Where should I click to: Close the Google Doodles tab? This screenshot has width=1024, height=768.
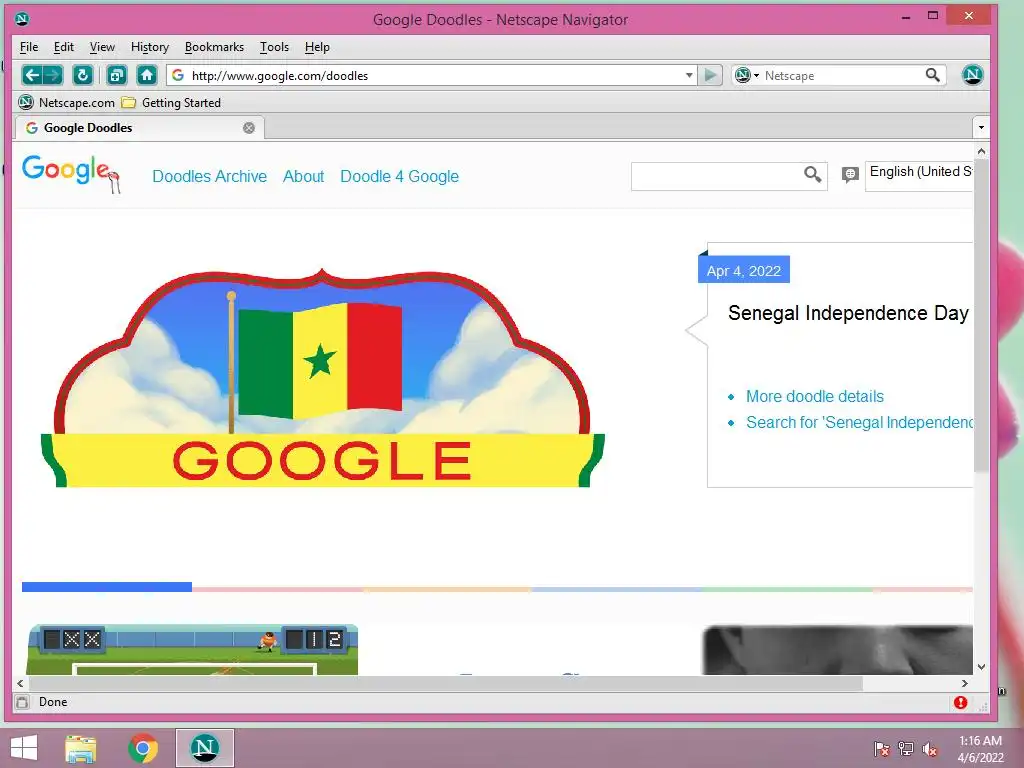(x=249, y=128)
